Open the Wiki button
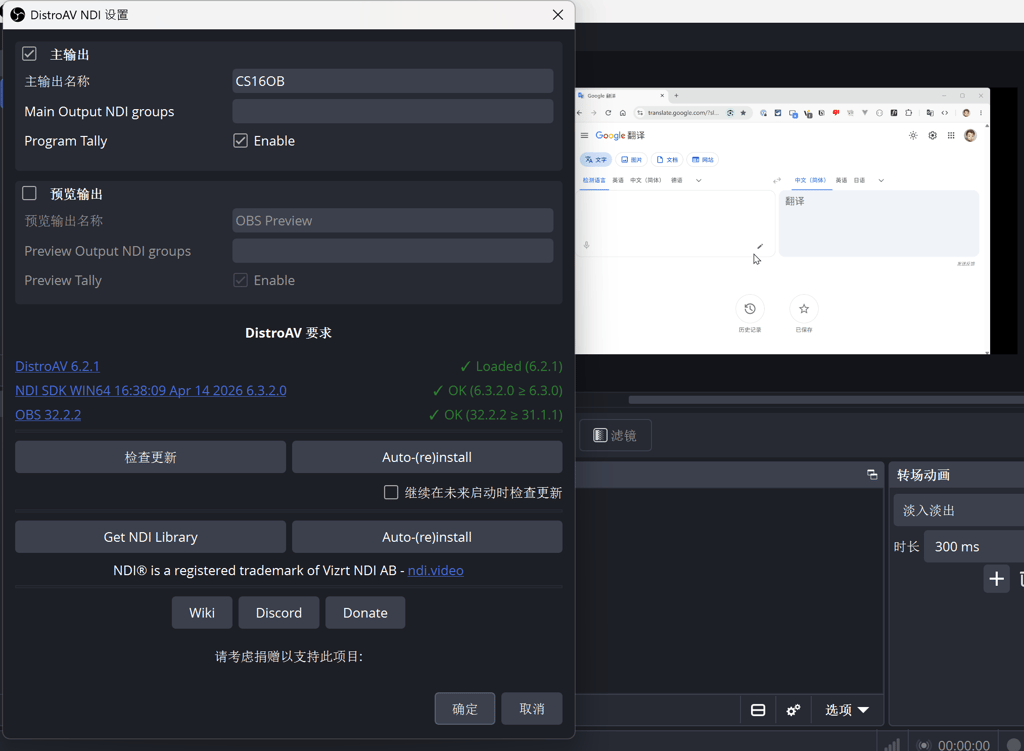Image resolution: width=1024 pixels, height=751 pixels. point(202,613)
